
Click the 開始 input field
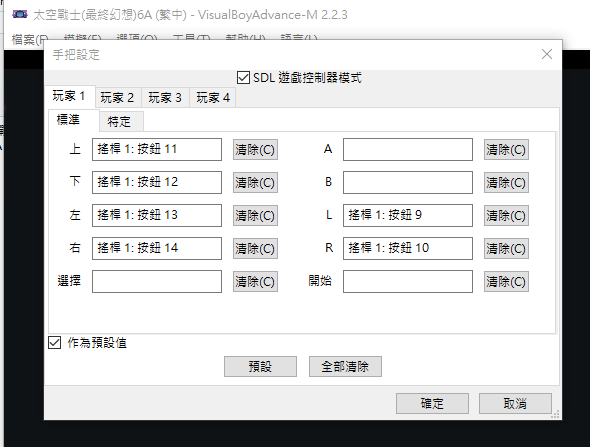(408, 281)
